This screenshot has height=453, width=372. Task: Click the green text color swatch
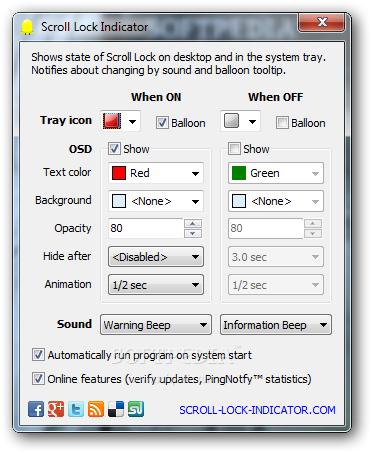(x=239, y=173)
